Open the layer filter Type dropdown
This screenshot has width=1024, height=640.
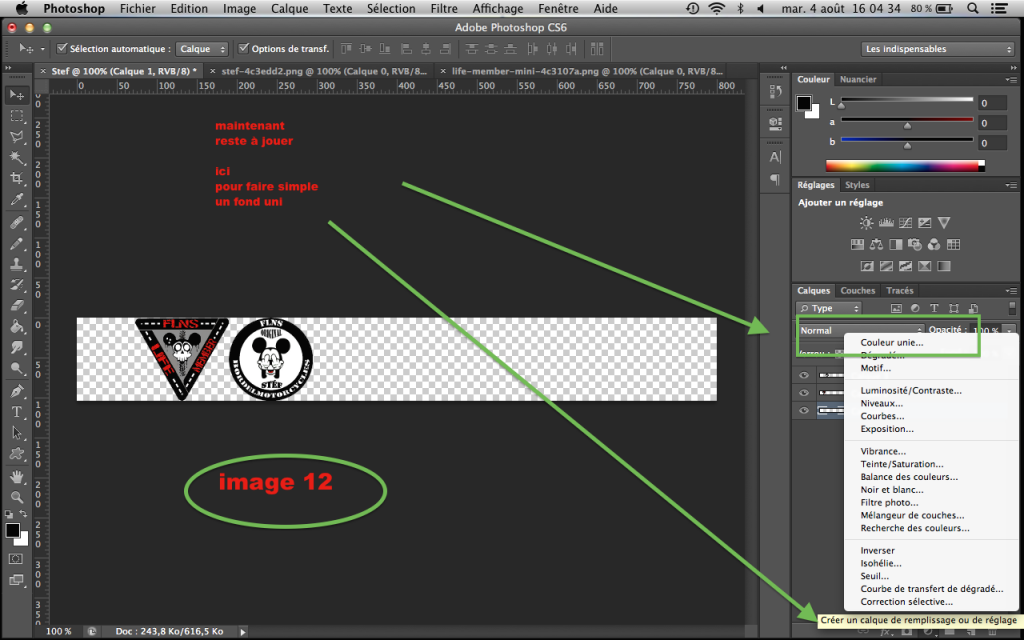829,308
